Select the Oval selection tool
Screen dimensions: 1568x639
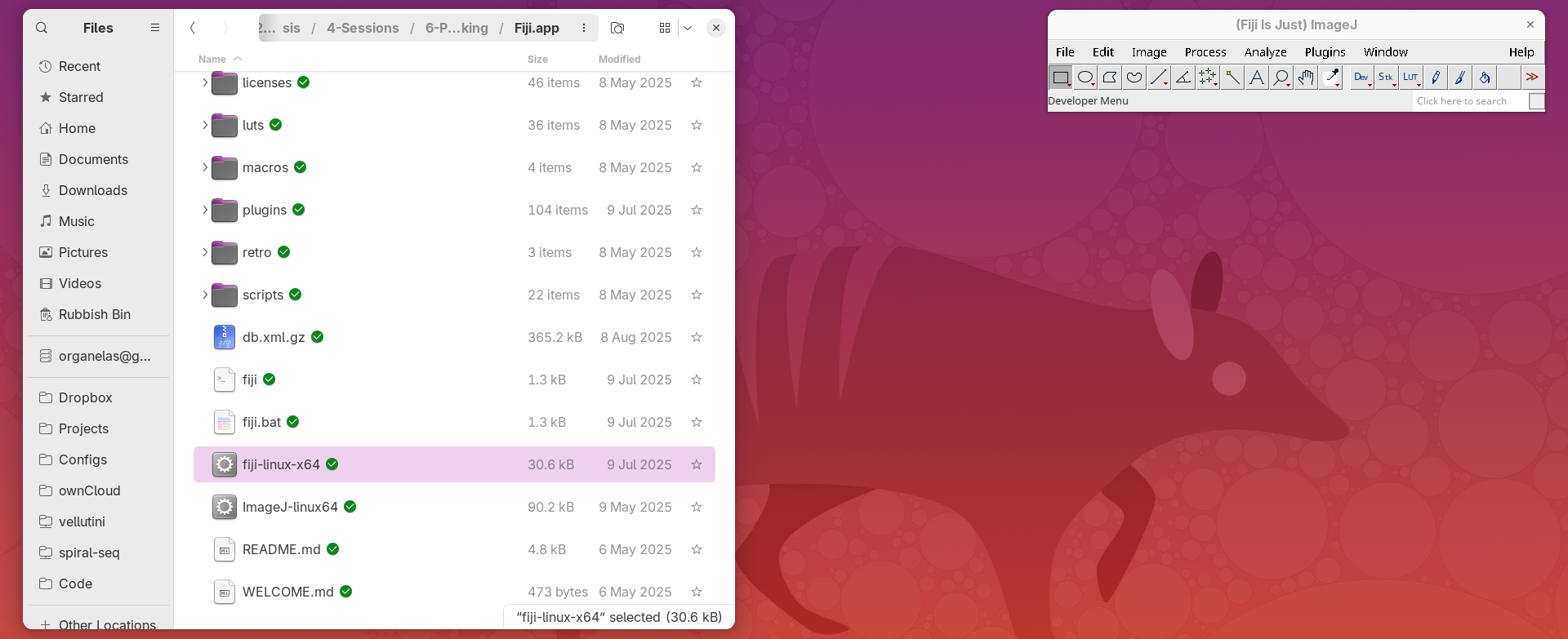[x=1085, y=78]
